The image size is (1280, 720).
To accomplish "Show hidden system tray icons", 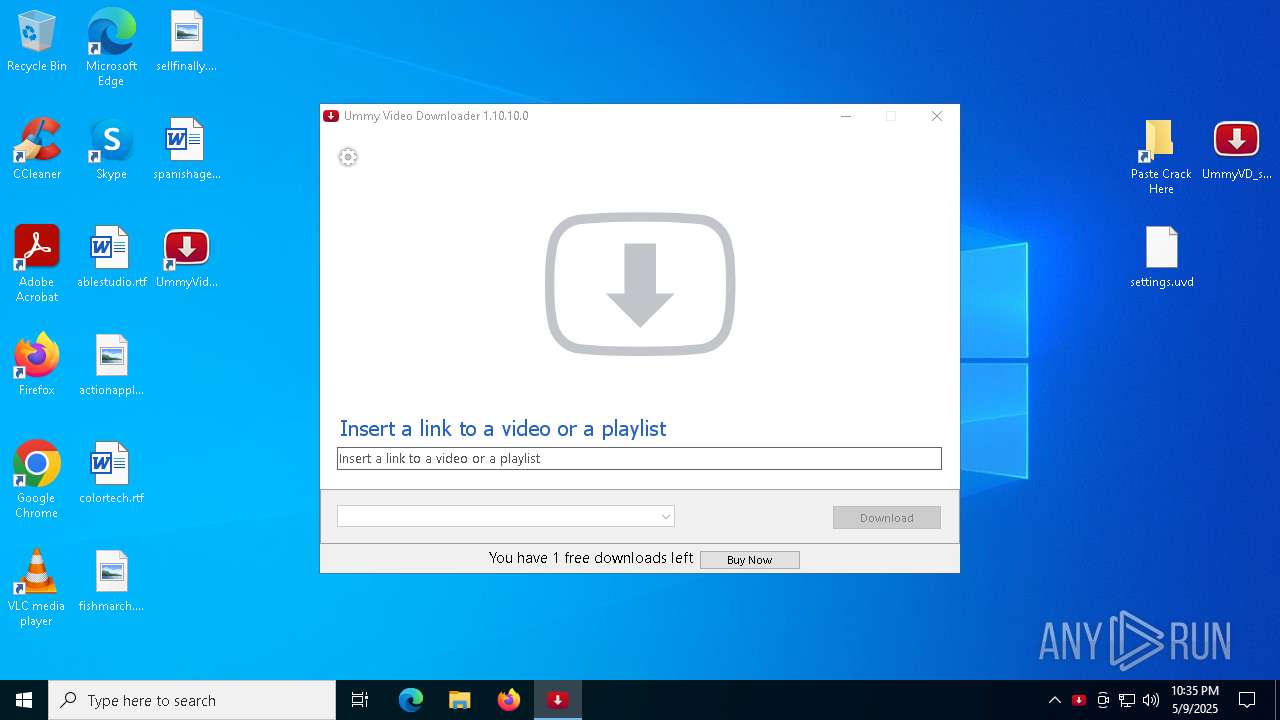I will tap(1055, 700).
